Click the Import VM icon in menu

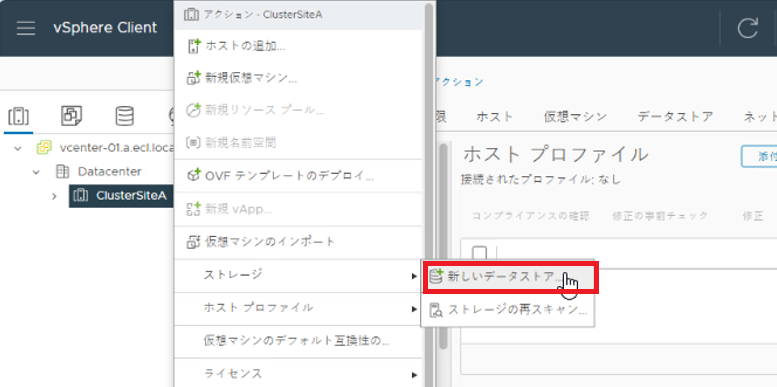pos(193,242)
